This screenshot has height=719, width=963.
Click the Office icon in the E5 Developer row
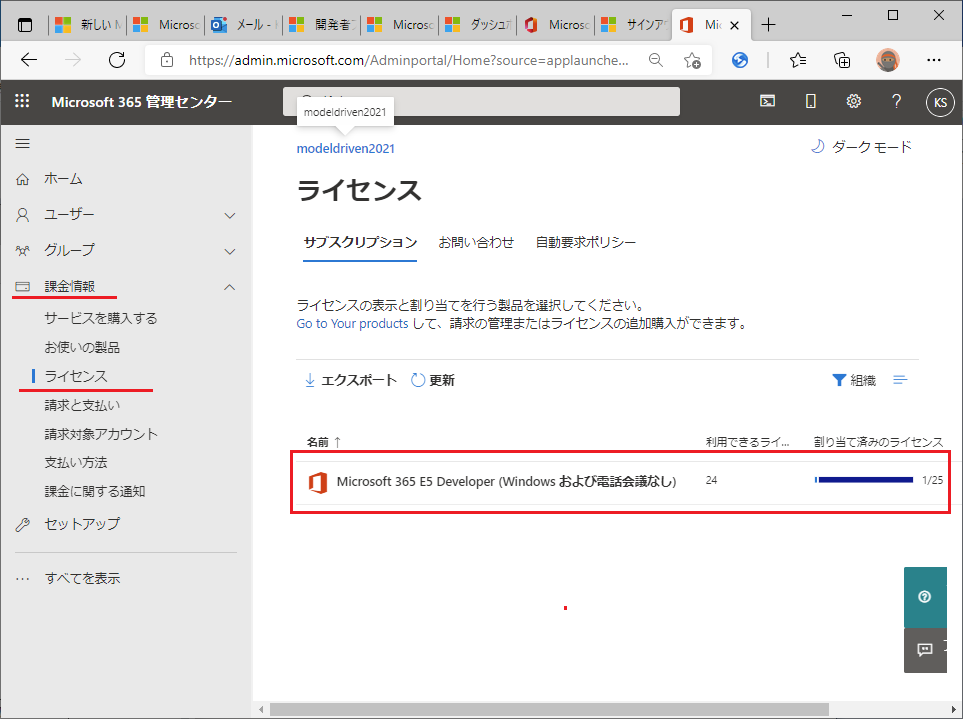[318, 482]
